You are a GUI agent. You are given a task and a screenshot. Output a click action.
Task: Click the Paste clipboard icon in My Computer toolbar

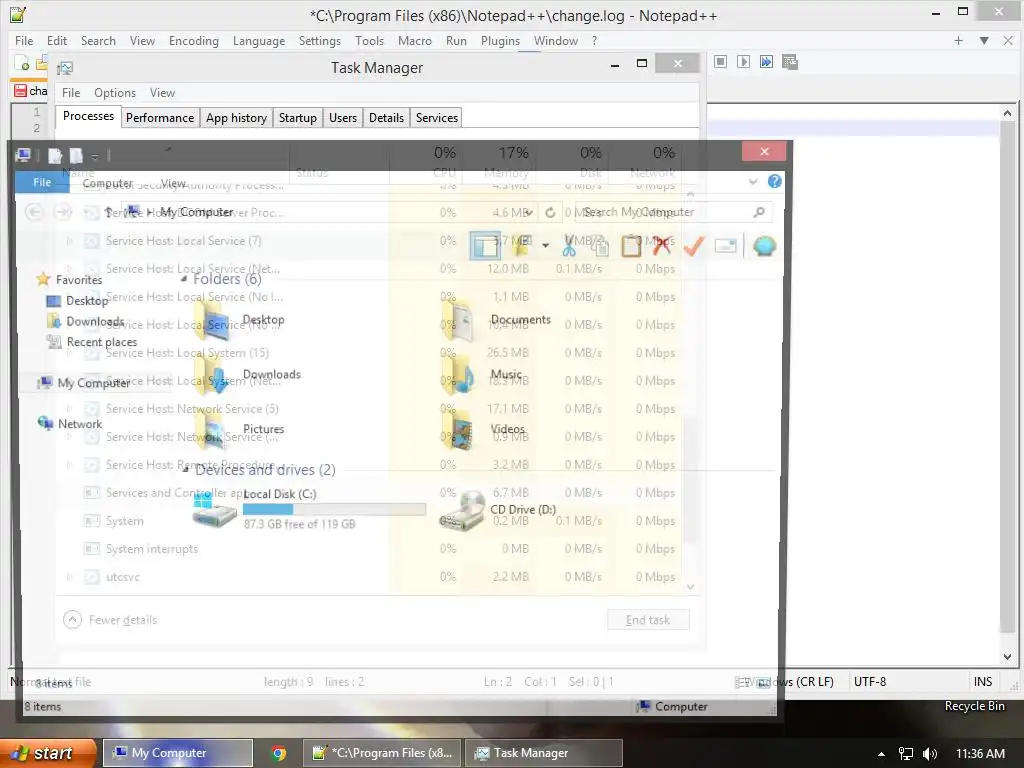point(630,246)
